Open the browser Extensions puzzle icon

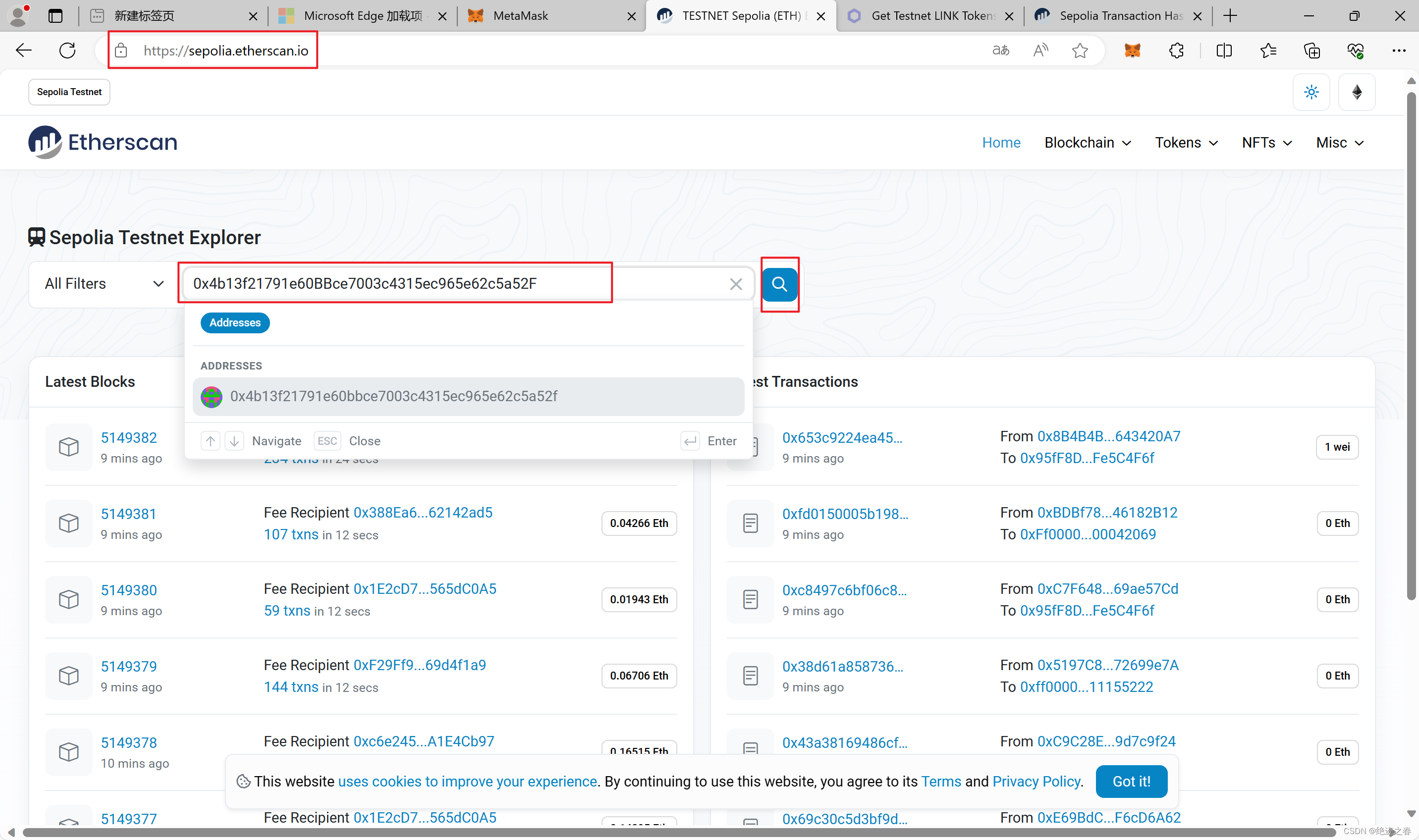[x=1176, y=51]
